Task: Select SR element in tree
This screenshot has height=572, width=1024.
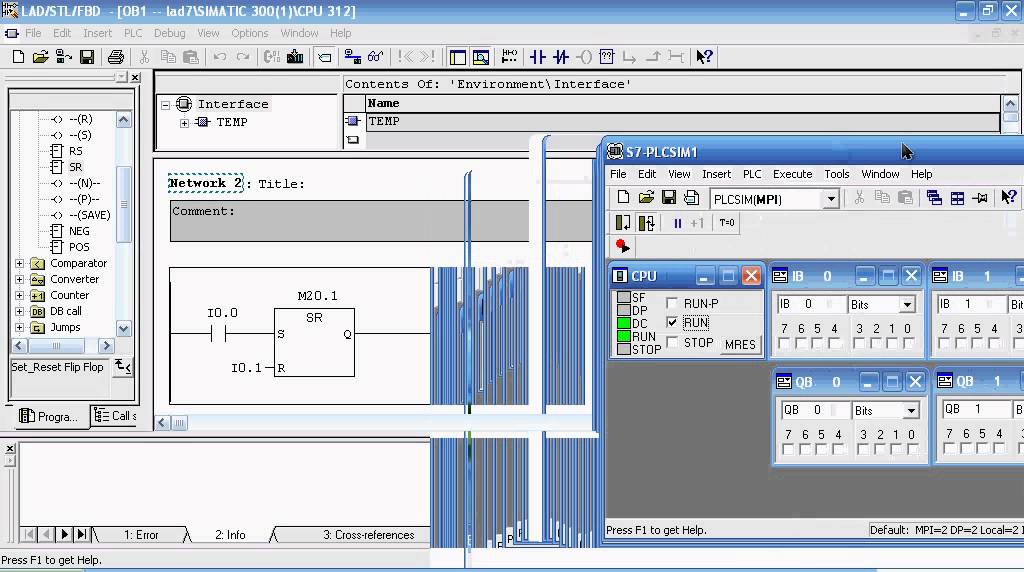Action: pyautogui.click(x=76, y=167)
